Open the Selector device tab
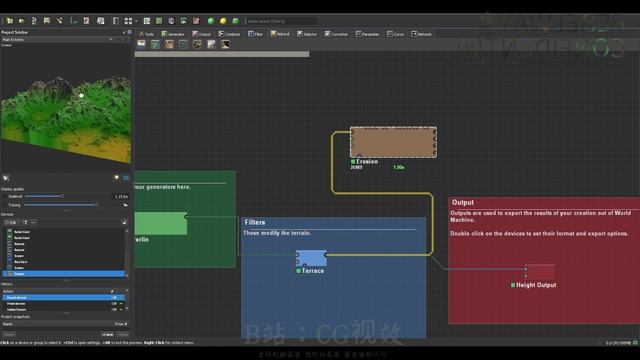Viewport: 640px width, 360px height. 307,34
